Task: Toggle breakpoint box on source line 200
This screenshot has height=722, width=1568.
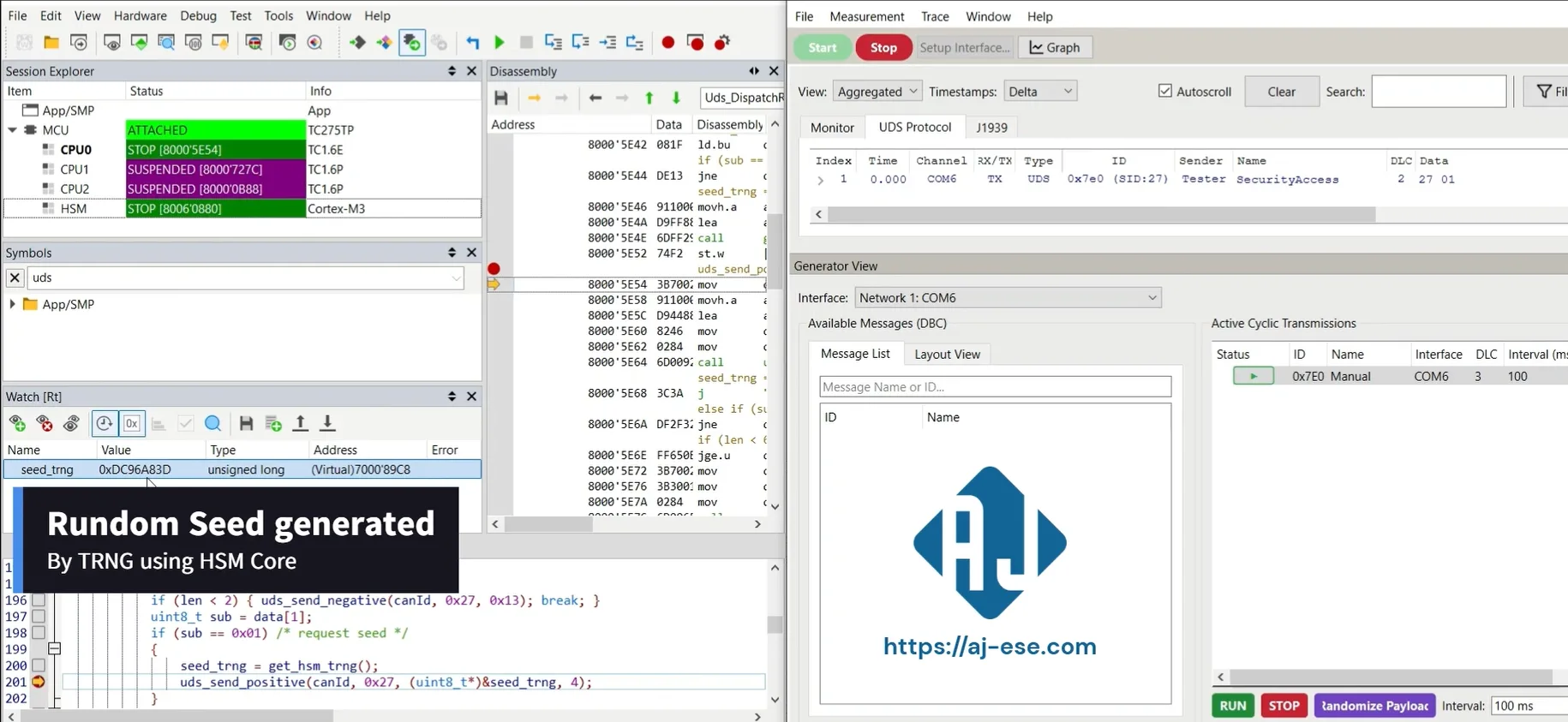Action: [38, 665]
